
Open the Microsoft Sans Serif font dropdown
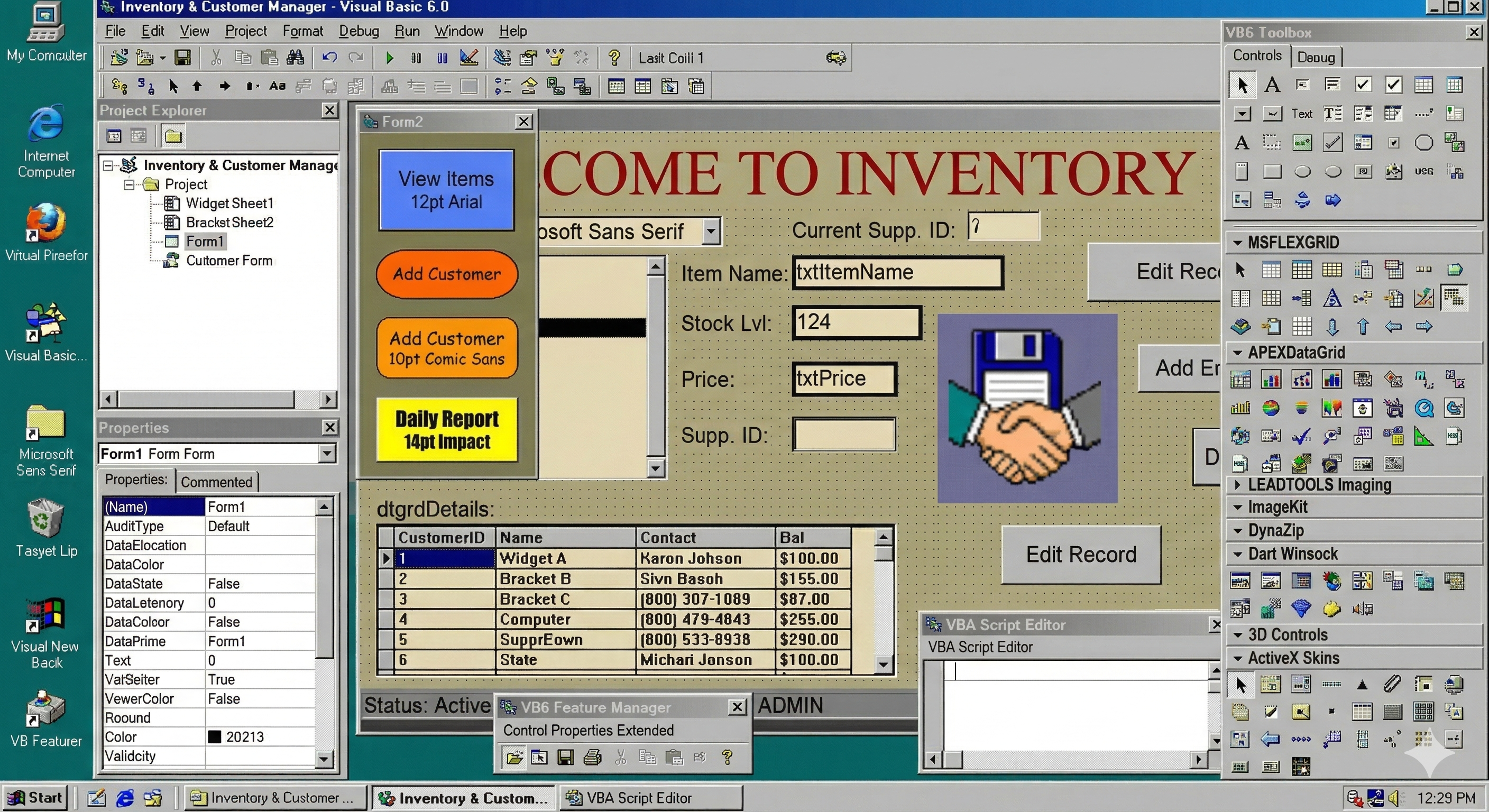(x=711, y=230)
